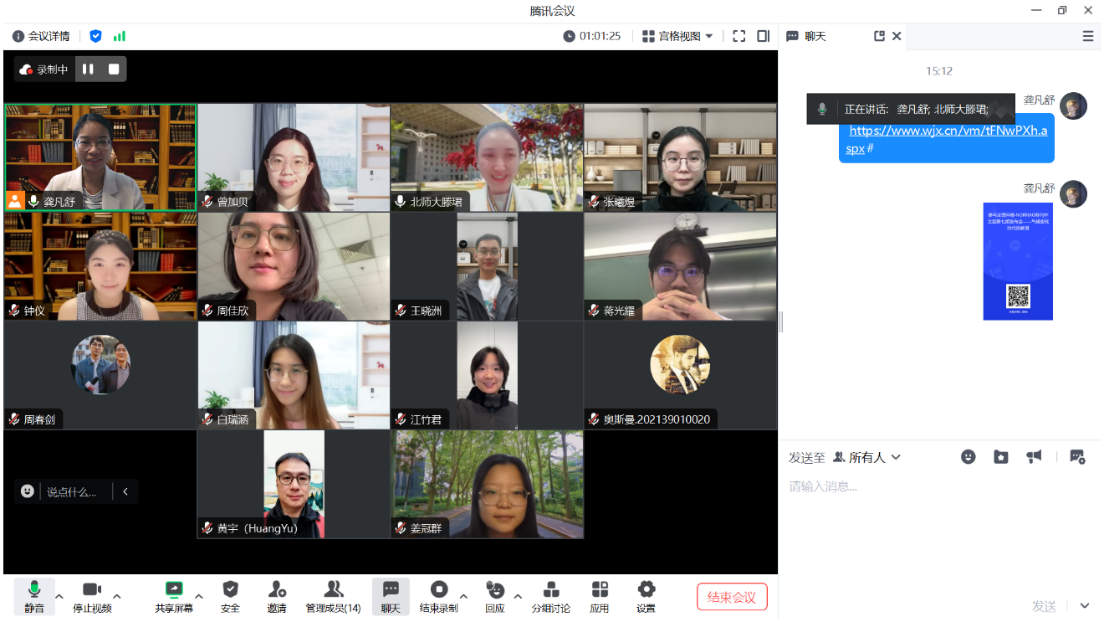The width and height of the screenshot is (1104, 622).
Task: Select 曾加贝's video tile
Action: 294,158
